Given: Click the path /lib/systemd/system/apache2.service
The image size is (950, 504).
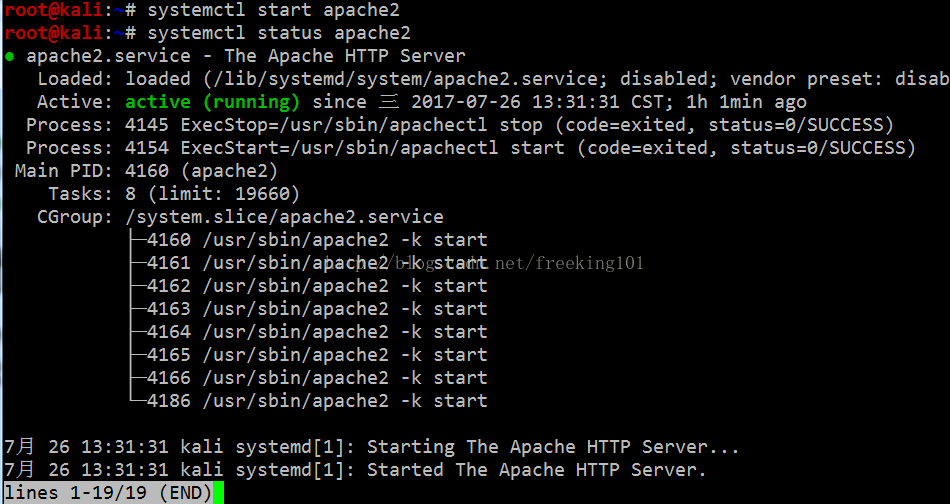Looking at the screenshot, I should (x=405, y=79).
